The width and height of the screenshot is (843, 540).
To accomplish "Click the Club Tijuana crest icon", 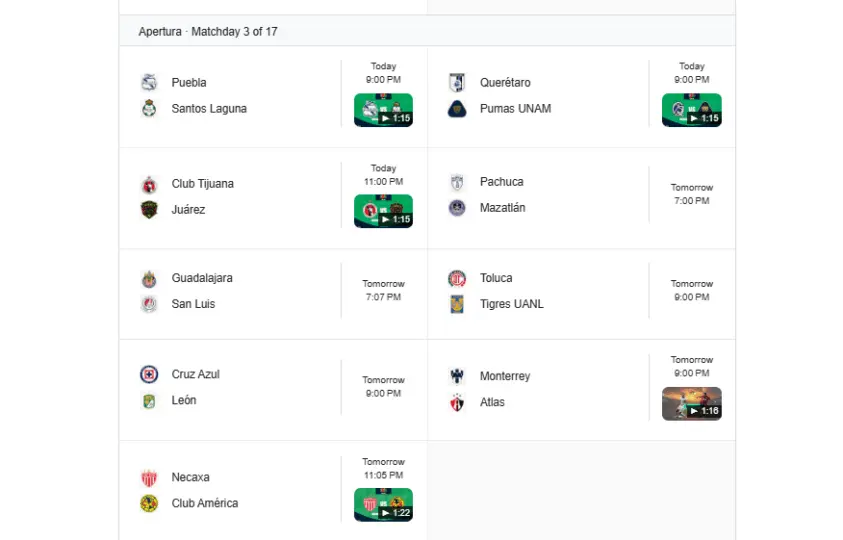I will tap(149, 184).
